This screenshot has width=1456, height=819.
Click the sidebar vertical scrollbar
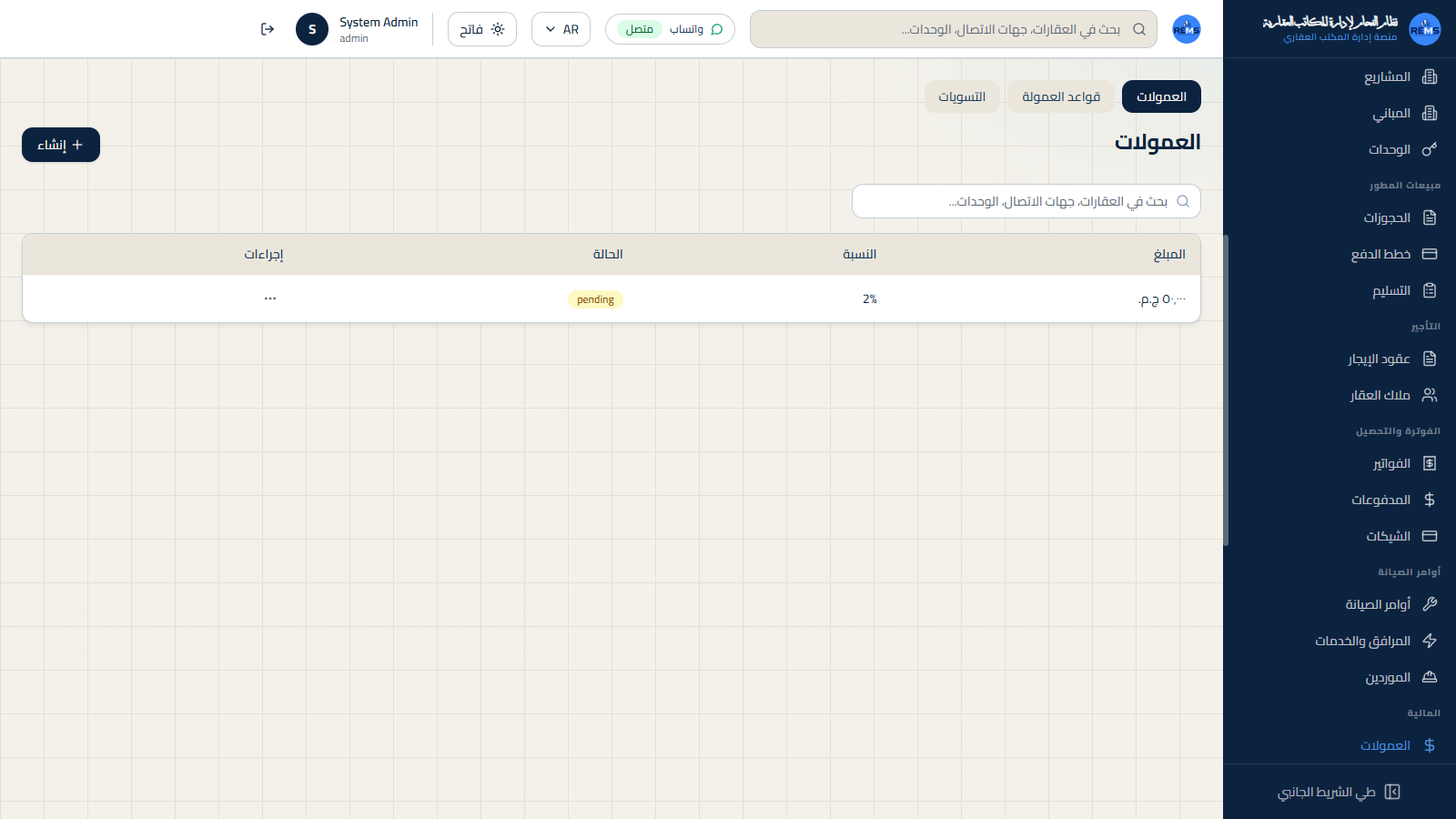point(1226,390)
